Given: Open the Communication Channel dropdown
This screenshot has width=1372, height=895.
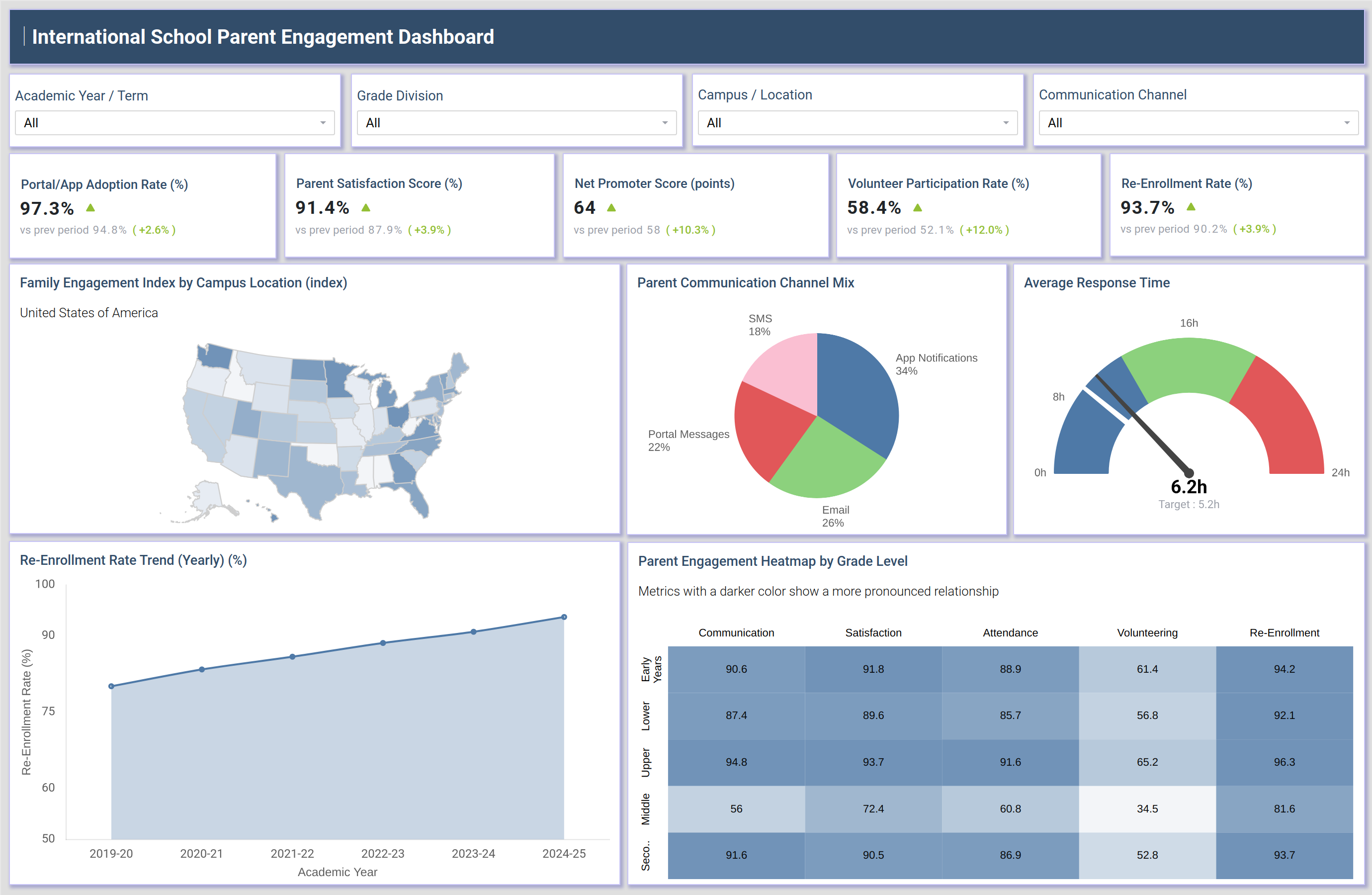Looking at the screenshot, I should [1199, 123].
